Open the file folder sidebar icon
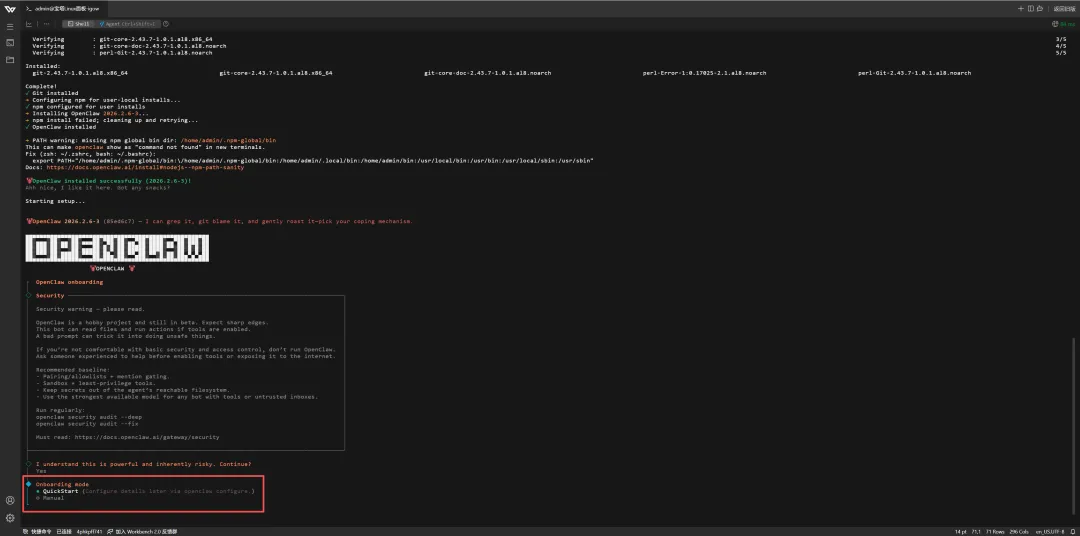The image size is (1080, 536). click(10, 60)
